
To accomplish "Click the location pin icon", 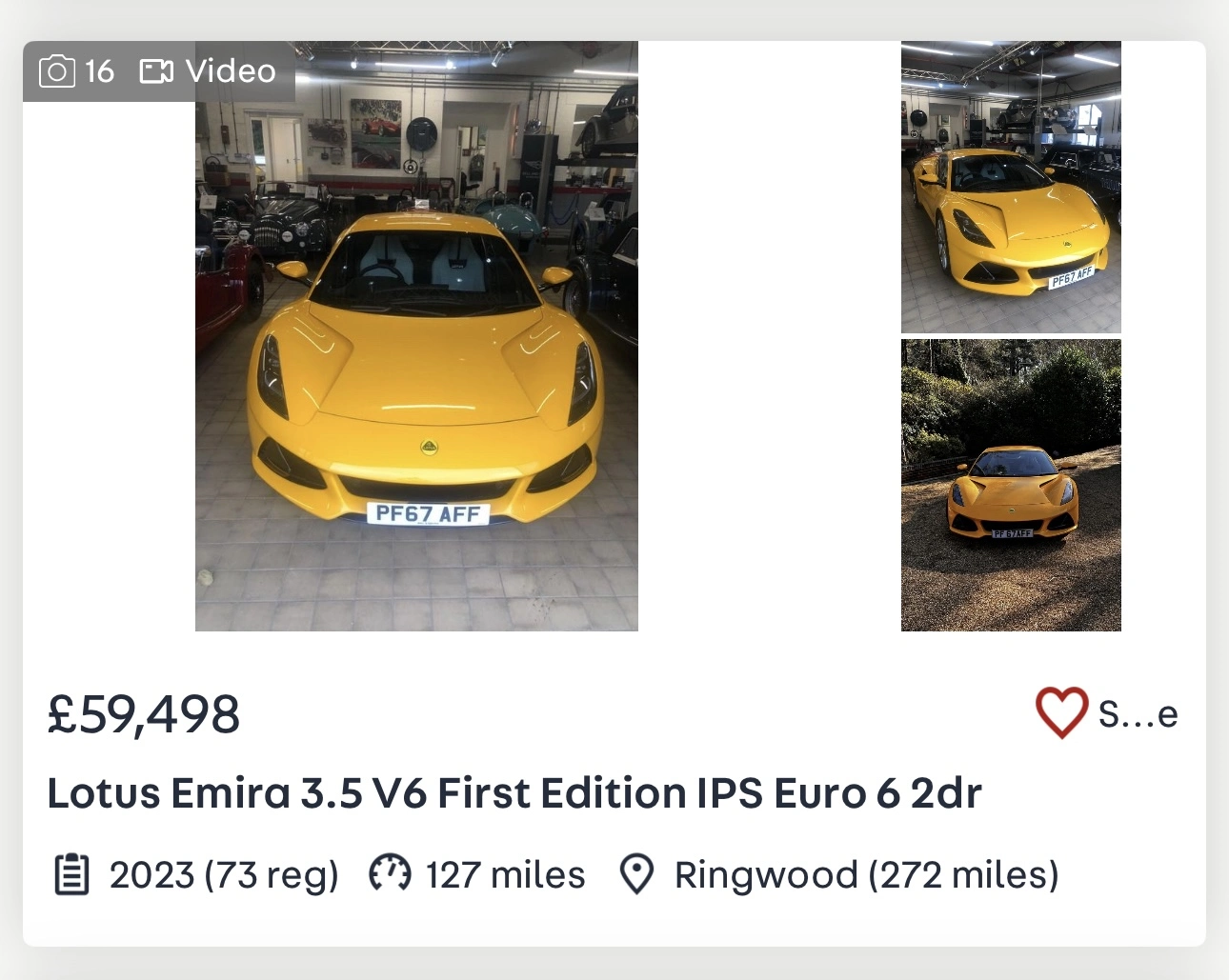I will coord(636,873).
